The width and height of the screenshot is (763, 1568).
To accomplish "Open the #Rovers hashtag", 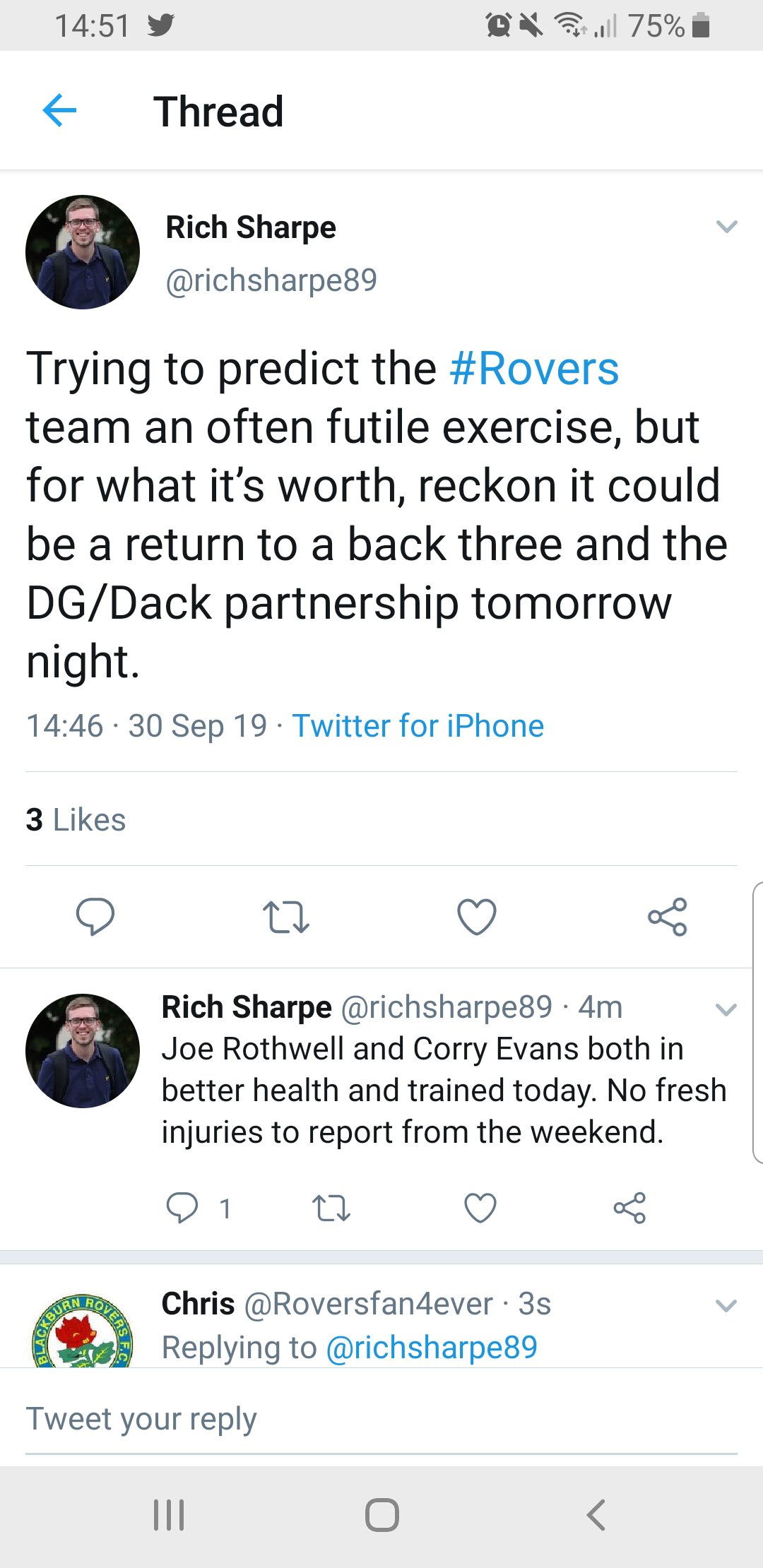I will coord(534,369).
